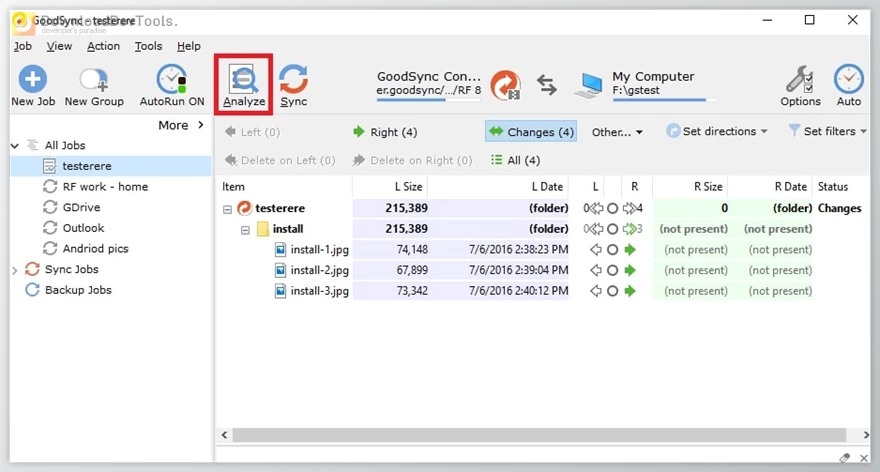The image size is (880, 472).
Task: Swap sync direction with arrows icon
Action: click(x=547, y=85)
